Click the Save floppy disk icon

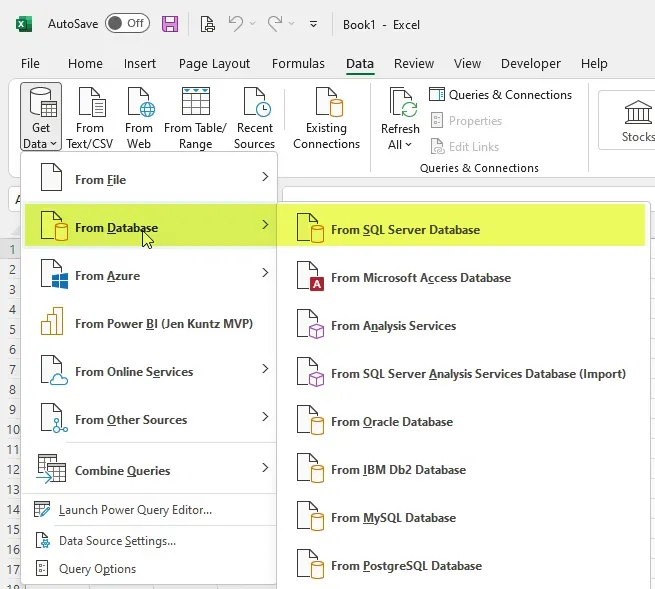[x=170, y=23]
